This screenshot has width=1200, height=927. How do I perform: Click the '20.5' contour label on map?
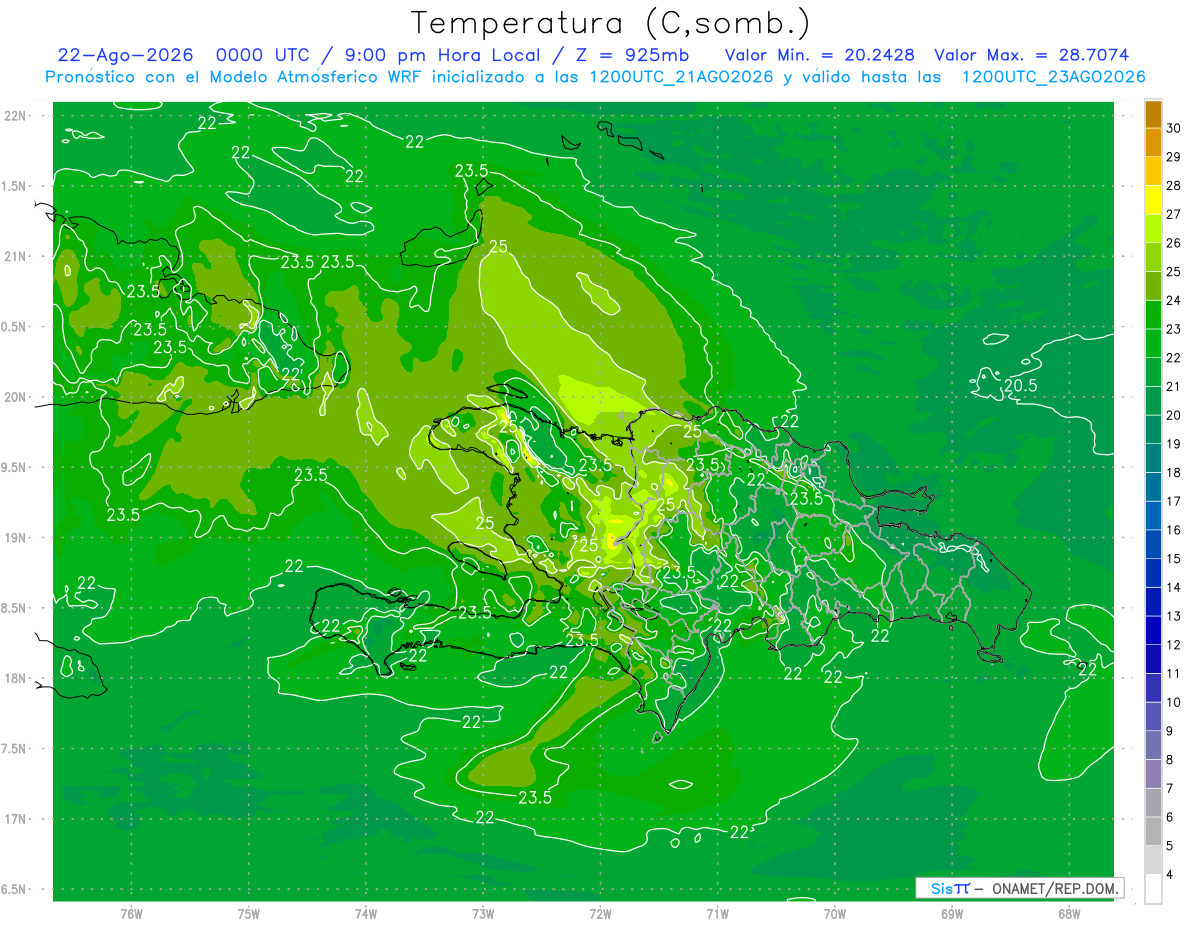(x=1020, y=386)
